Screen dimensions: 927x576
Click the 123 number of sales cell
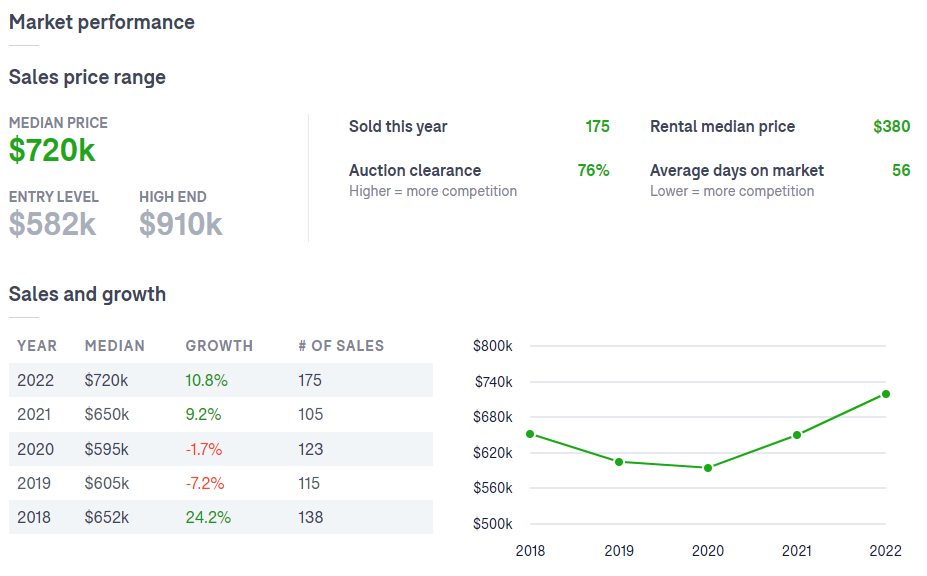point(311,449)
